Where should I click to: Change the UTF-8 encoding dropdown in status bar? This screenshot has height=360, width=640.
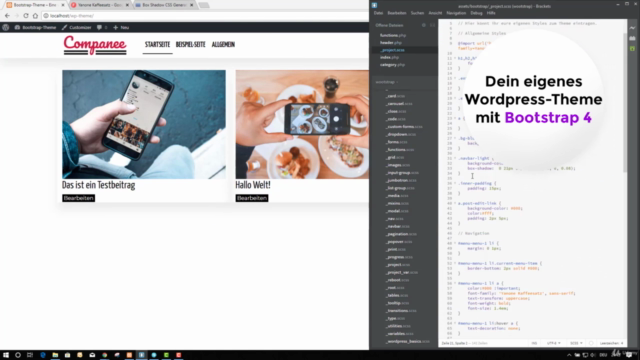553,343
